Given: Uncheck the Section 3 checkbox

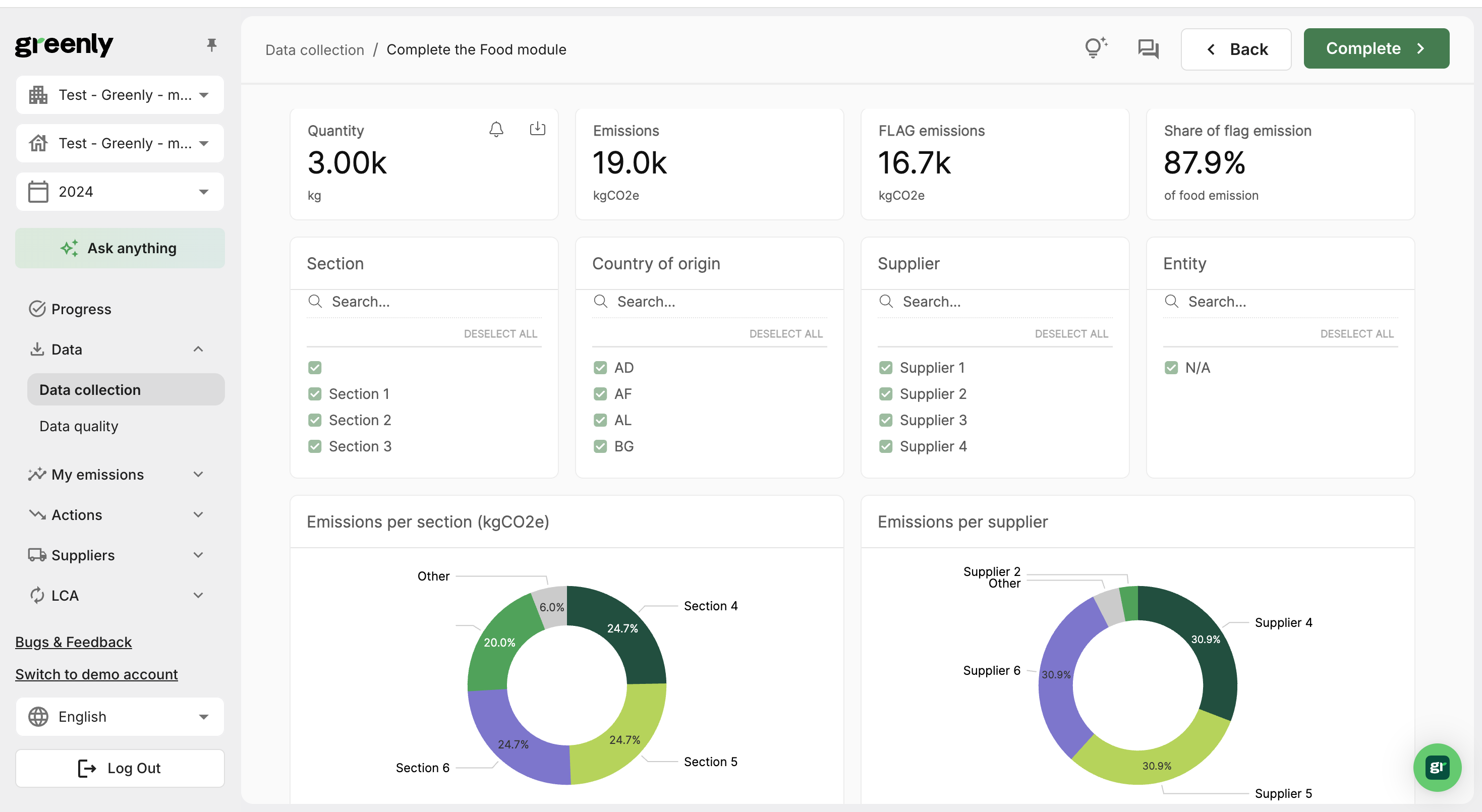Looking at the screenshot, I should (315, 446).
